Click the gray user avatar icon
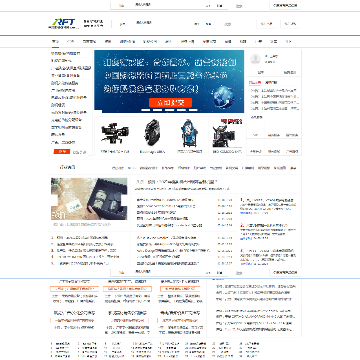 point(255,59)
